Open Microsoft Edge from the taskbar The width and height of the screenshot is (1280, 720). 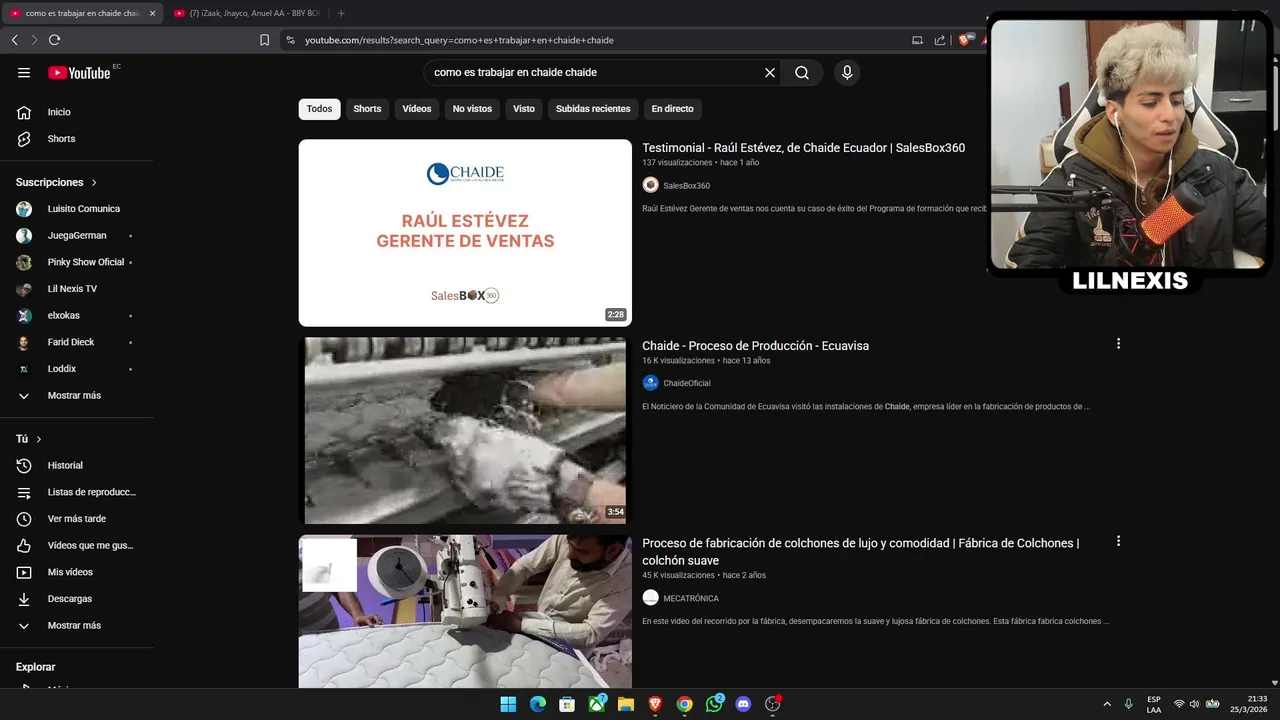coord(538,704)
